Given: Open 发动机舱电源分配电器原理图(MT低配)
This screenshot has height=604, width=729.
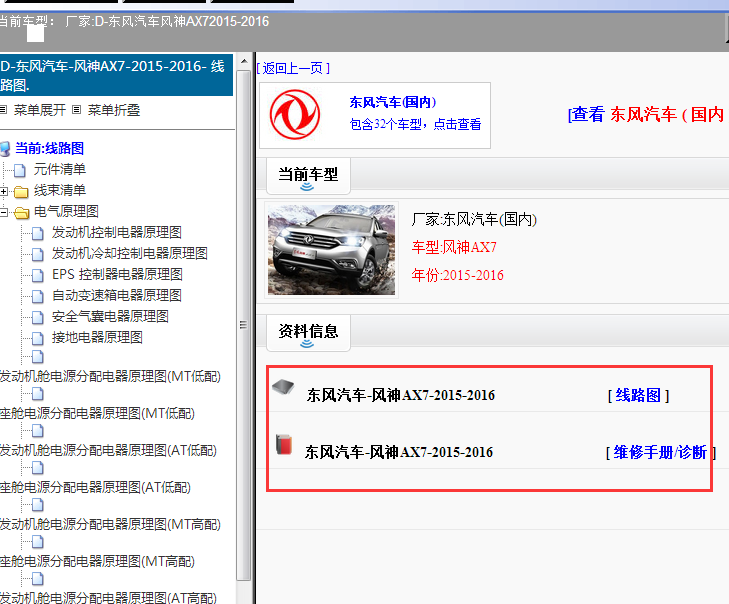Looking at the screenshot, I should pos(110,376).
